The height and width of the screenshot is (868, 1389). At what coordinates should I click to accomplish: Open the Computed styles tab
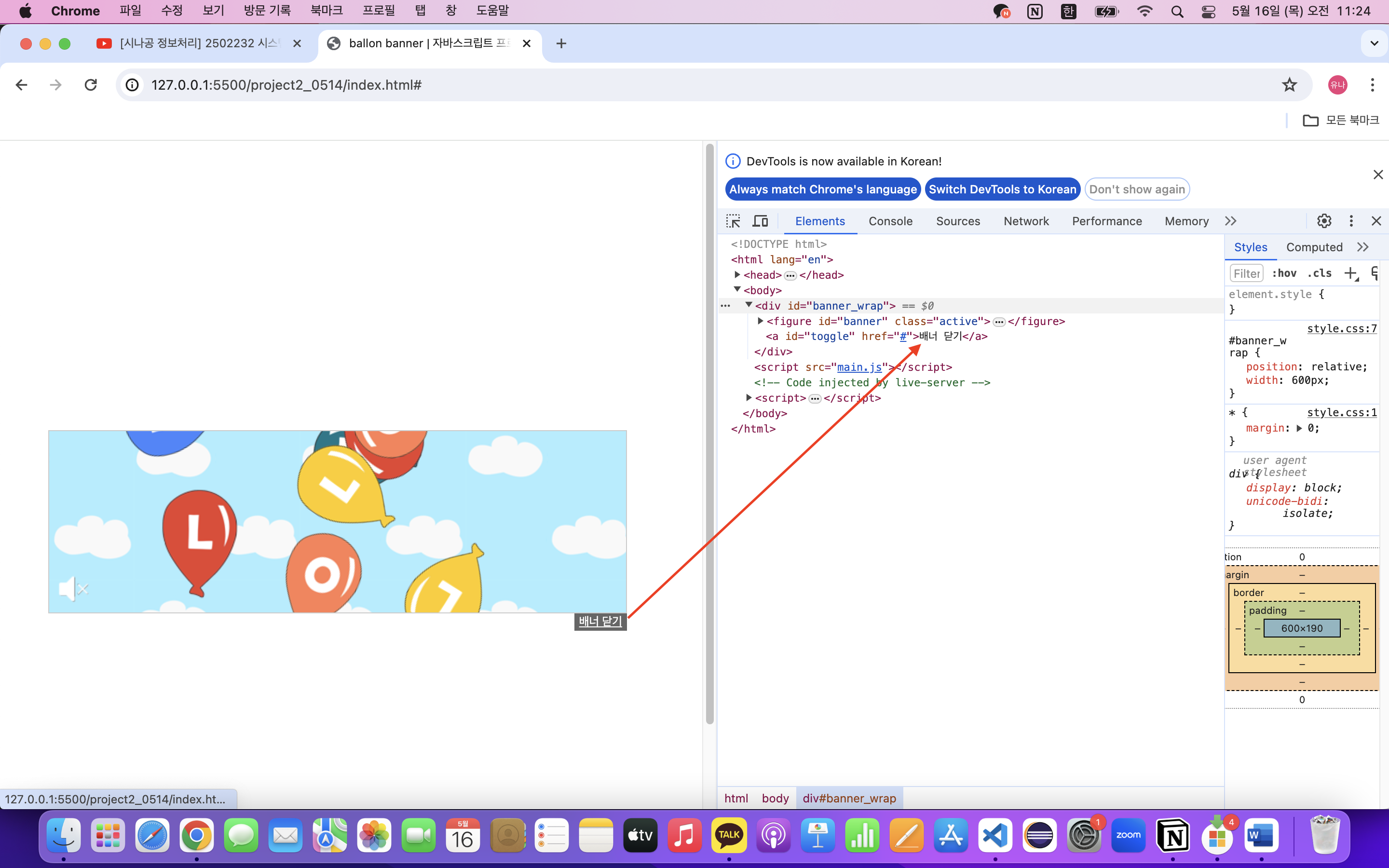click(1314, 247)
